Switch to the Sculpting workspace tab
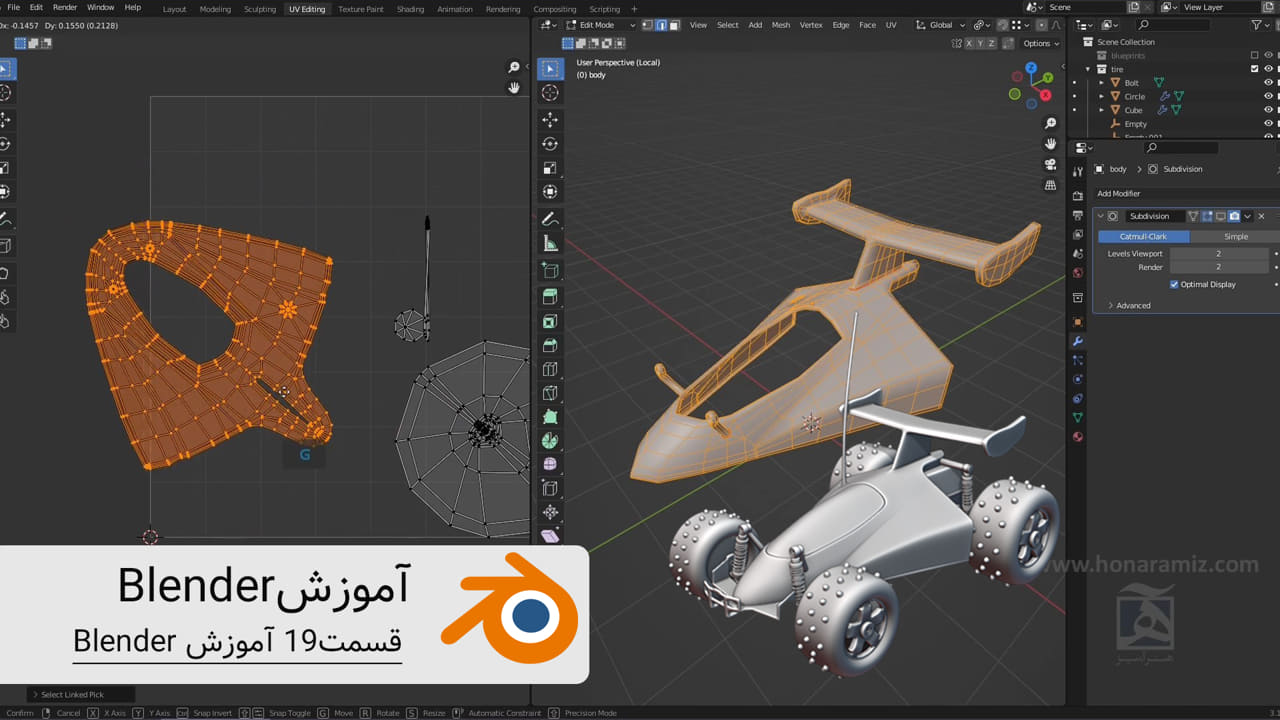The height and width of the screenshot is (720, 1280). point(260,9)
